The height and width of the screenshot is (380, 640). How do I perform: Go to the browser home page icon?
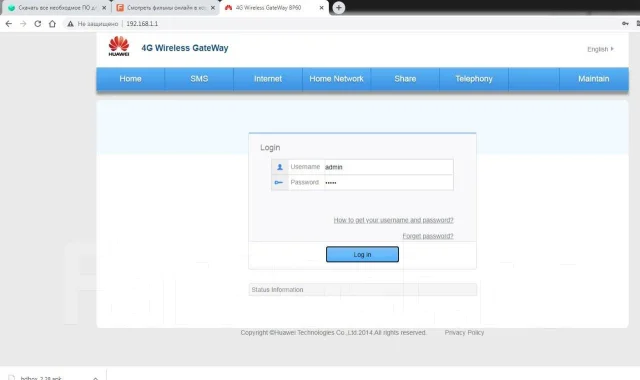(52, 24)
